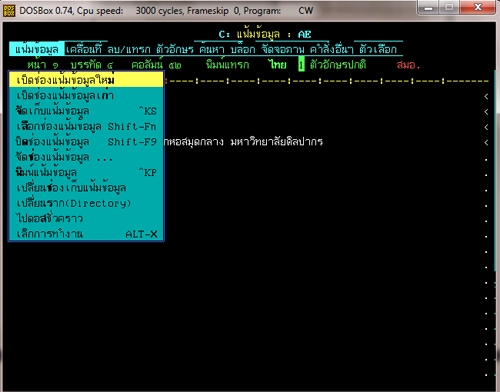This screenshot has width=500, height=392.
Task: Click the green highlighted 1 window number
Action: [x=301, y=65]
